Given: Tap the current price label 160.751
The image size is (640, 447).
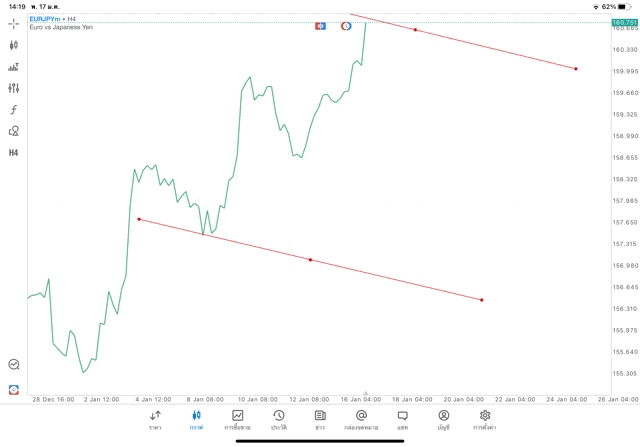Looking at the screenshot, I should (x=625, y=22).
